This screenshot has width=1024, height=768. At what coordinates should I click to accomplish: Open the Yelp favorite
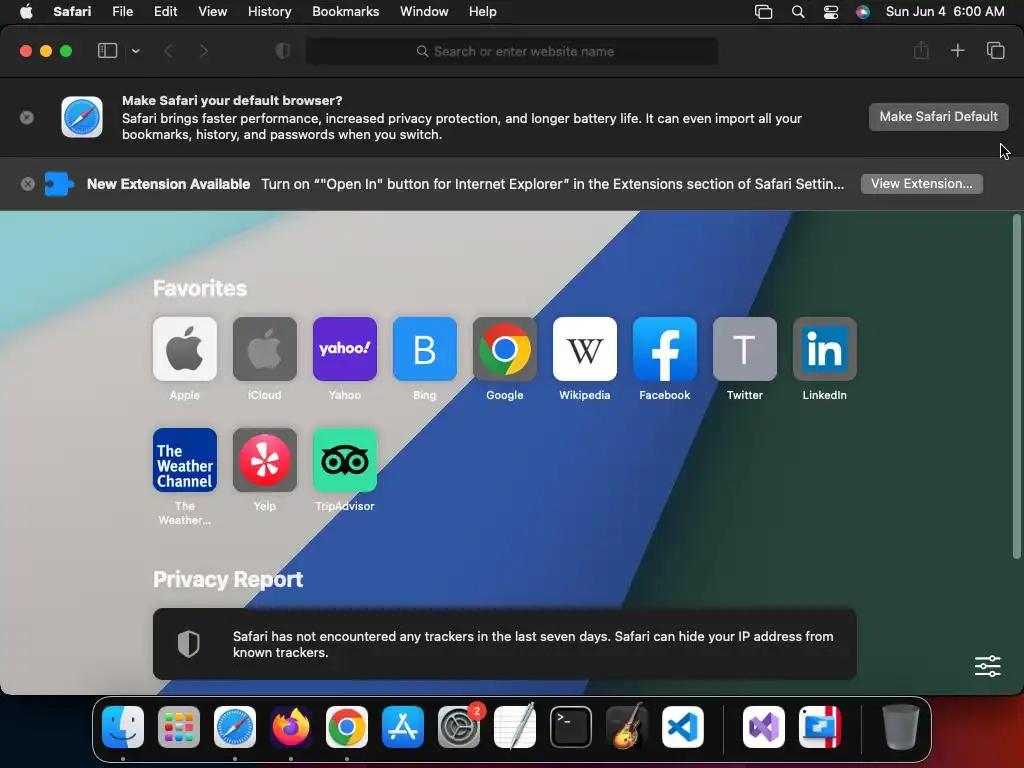(x=264, y=460)
